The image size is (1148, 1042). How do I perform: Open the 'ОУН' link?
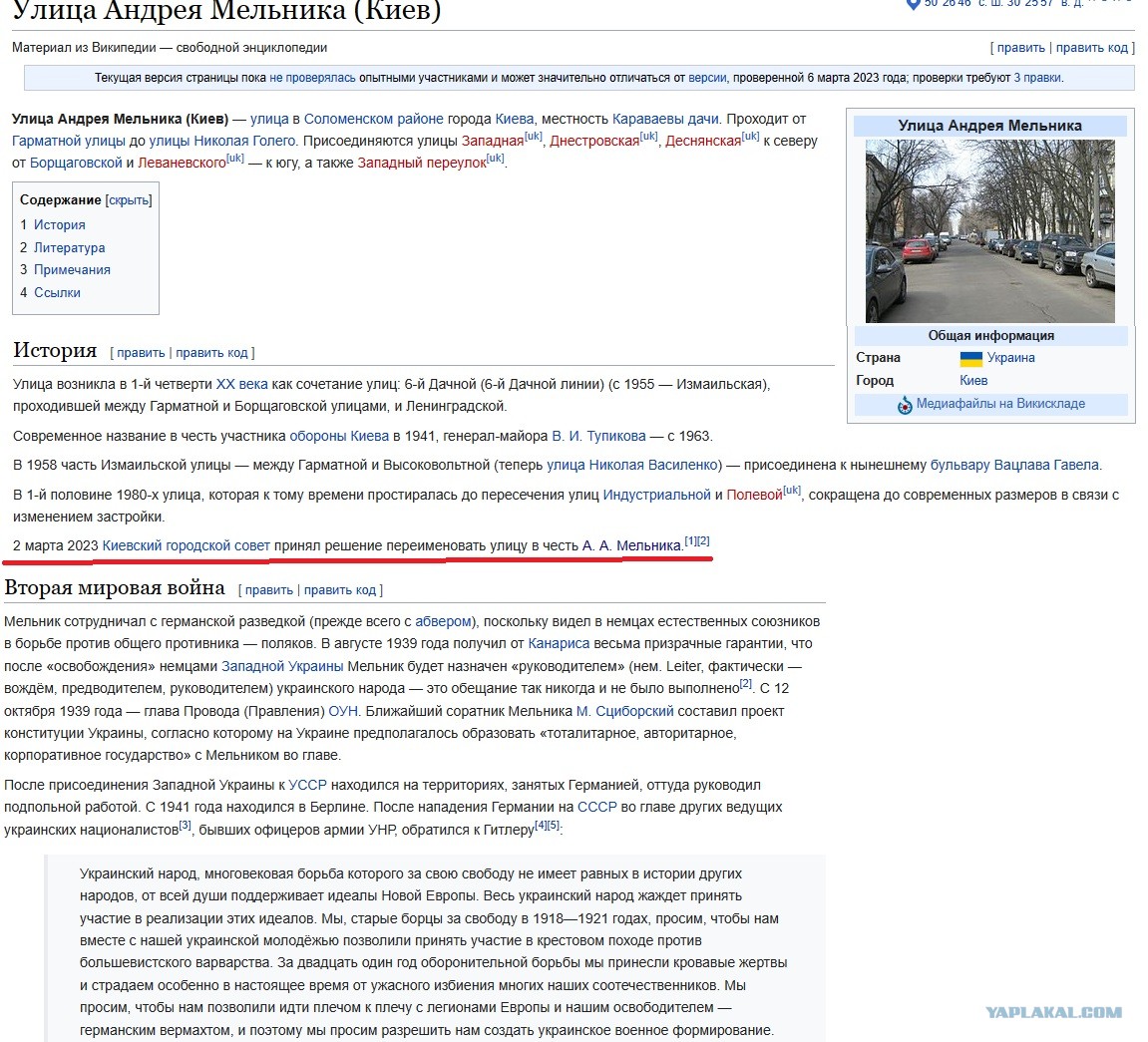(343, 712)
